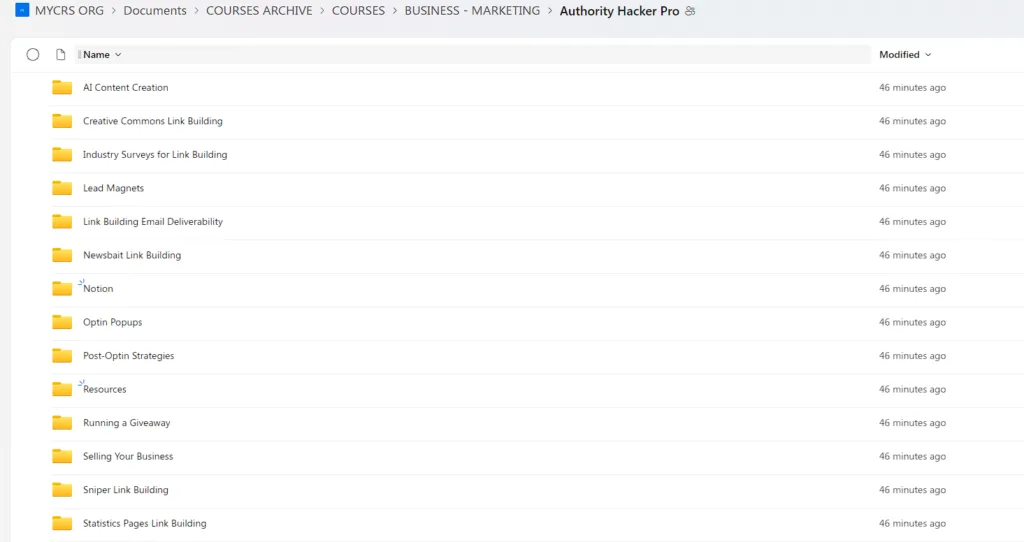Viewport: 1024px width, 542px height.
Task: Toggle the select-all items circle
Action: (x=33, y=55)
